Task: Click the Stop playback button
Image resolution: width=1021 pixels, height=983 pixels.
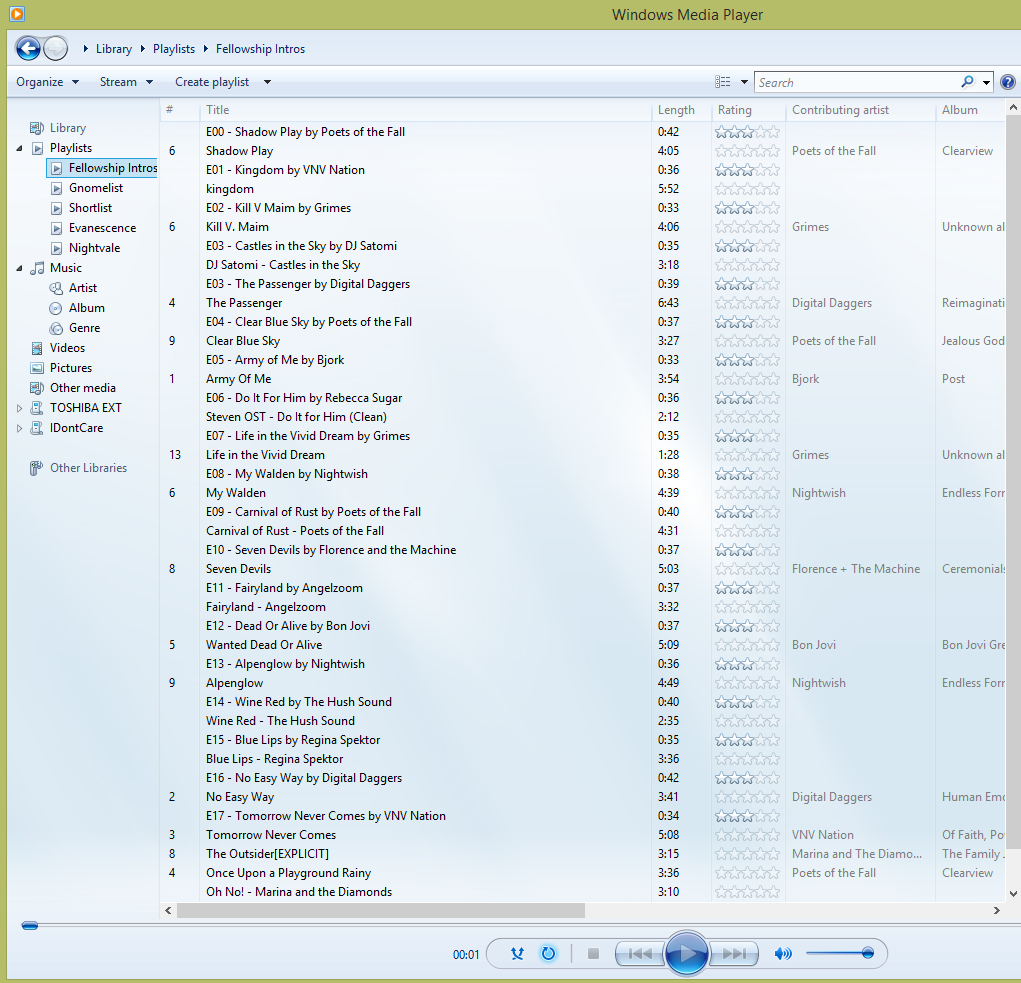Action: click(593, 954)
